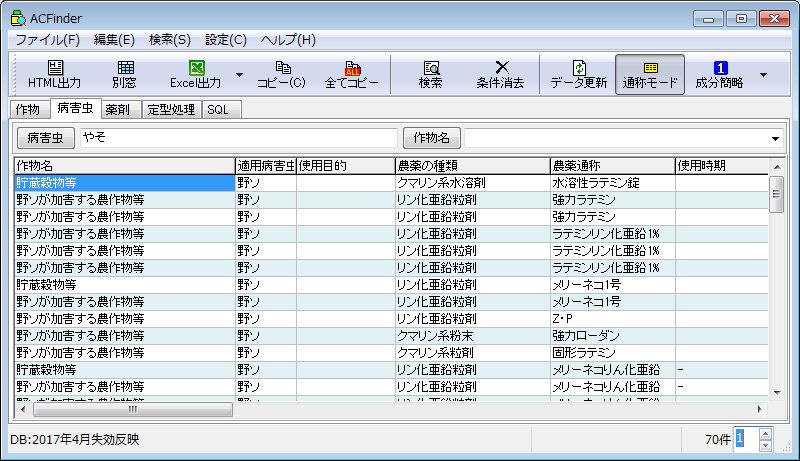Clear conditions using 条件消去

coord(500,74)
